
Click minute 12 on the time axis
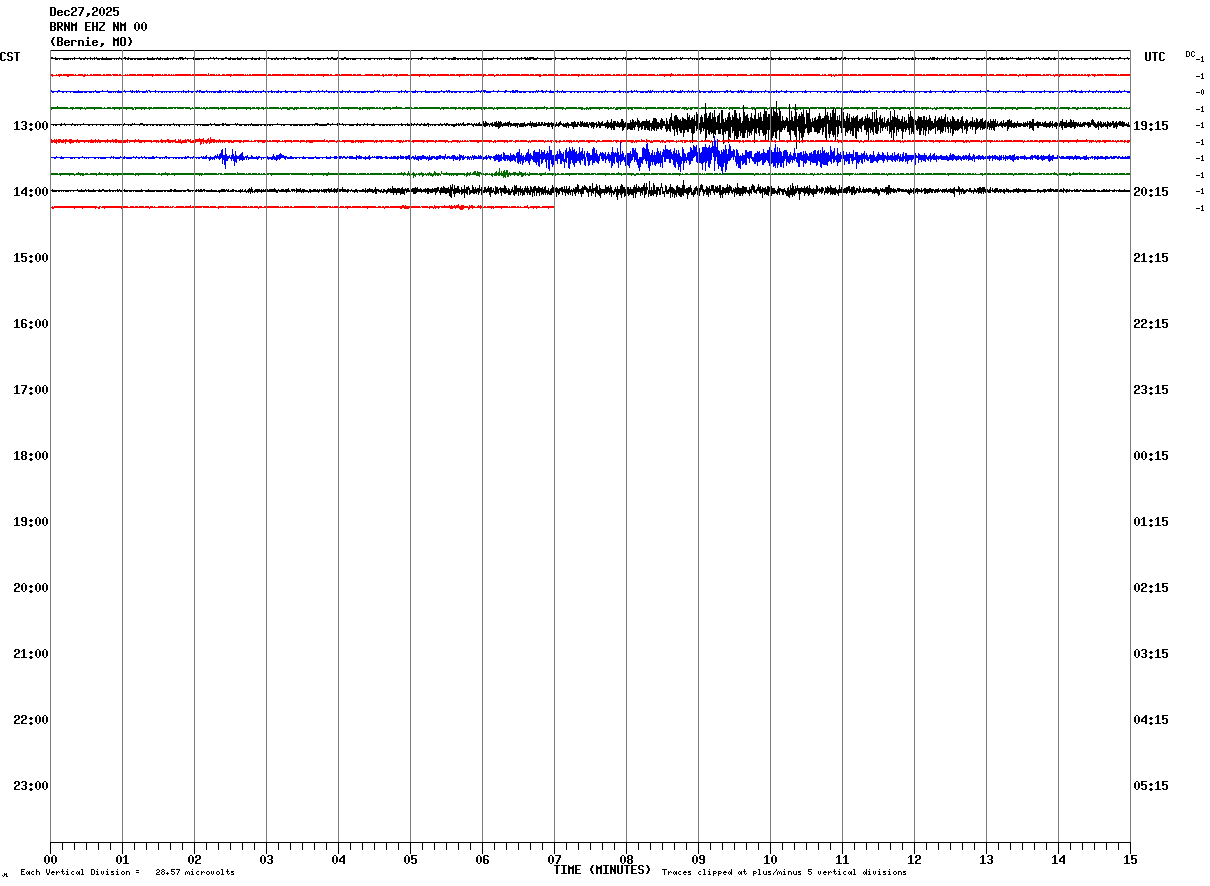(914, 859)
